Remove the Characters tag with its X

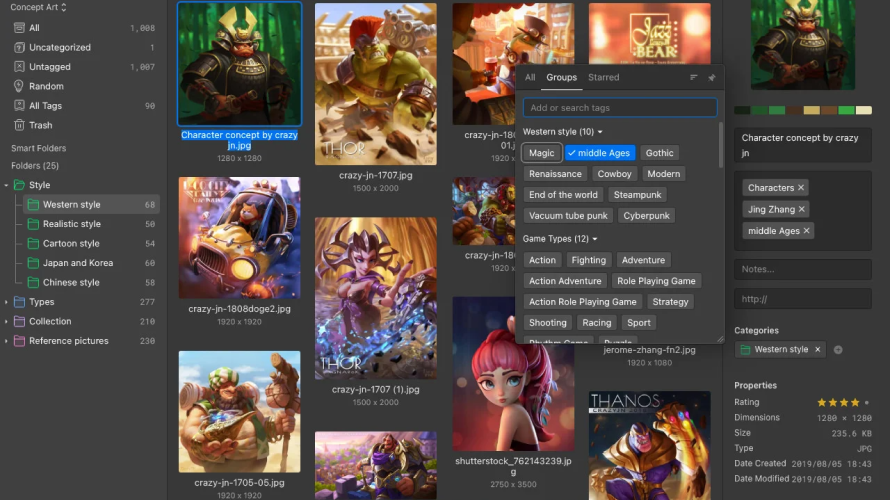point(801,188)
